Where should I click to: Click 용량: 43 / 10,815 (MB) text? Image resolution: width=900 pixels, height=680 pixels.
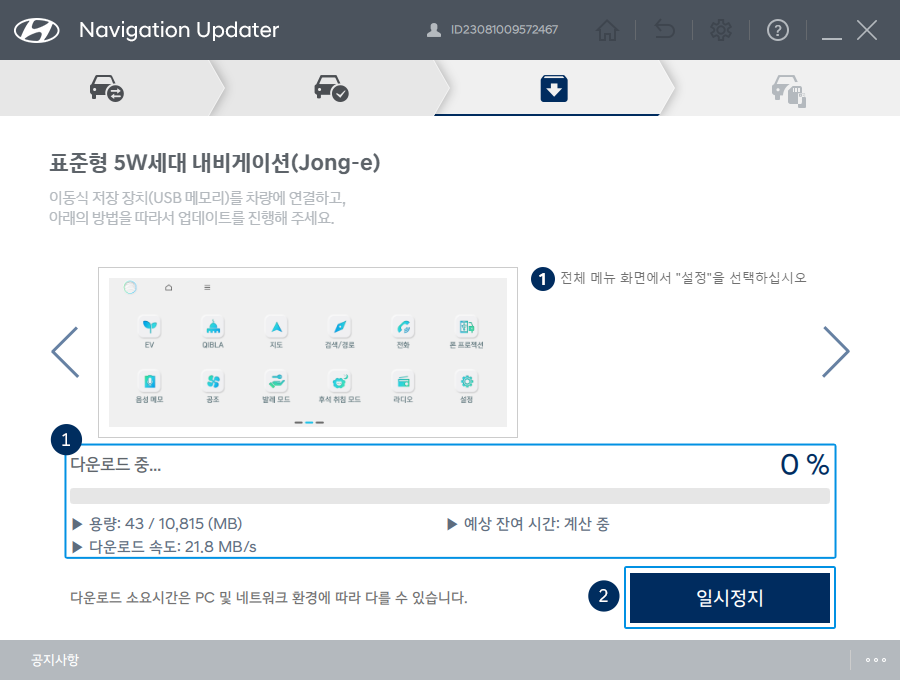click(165, 524)
